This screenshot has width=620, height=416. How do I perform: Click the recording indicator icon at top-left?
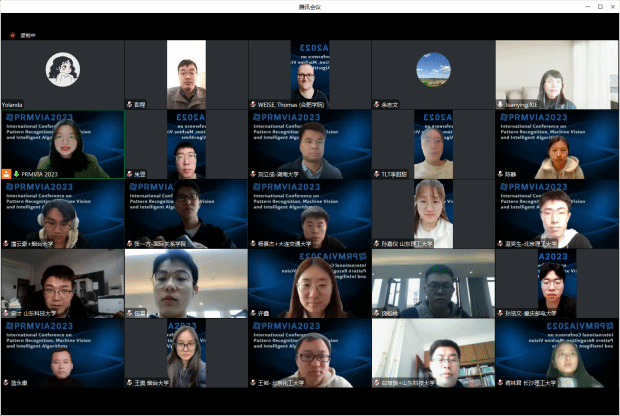(x=13, y=34)
